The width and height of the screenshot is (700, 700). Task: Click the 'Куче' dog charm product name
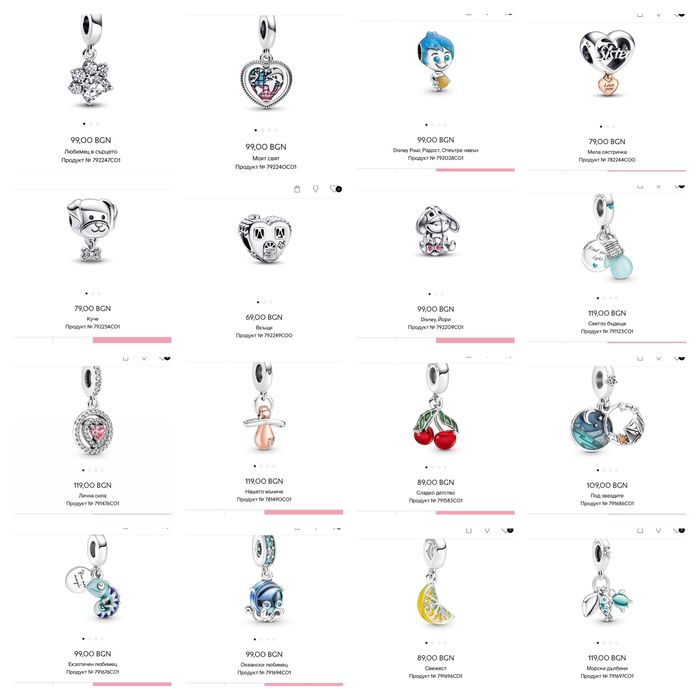[93, 319]
